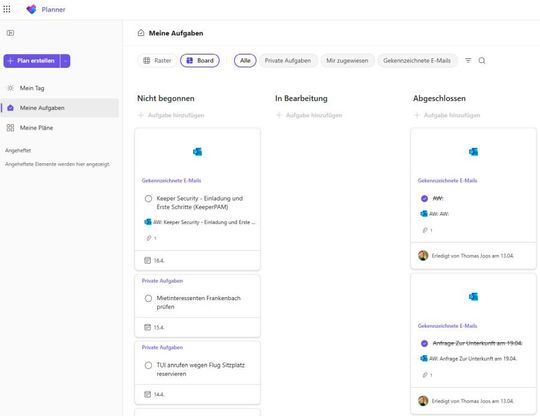Click the Meine Pläne grid icon
This screenshot has width=540, height=416.
10,128
